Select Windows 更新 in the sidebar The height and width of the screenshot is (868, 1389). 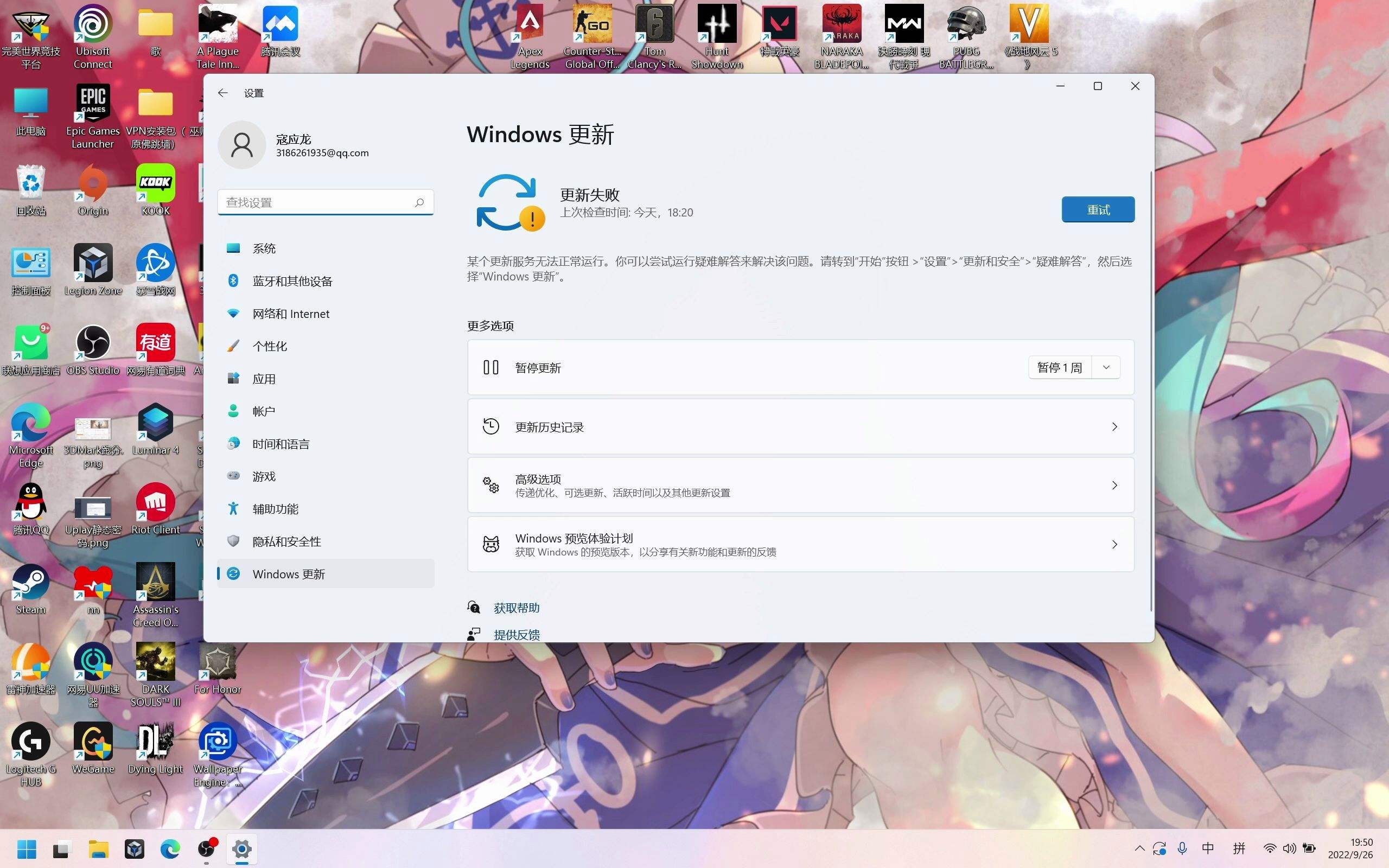click(x=326, y=574)
